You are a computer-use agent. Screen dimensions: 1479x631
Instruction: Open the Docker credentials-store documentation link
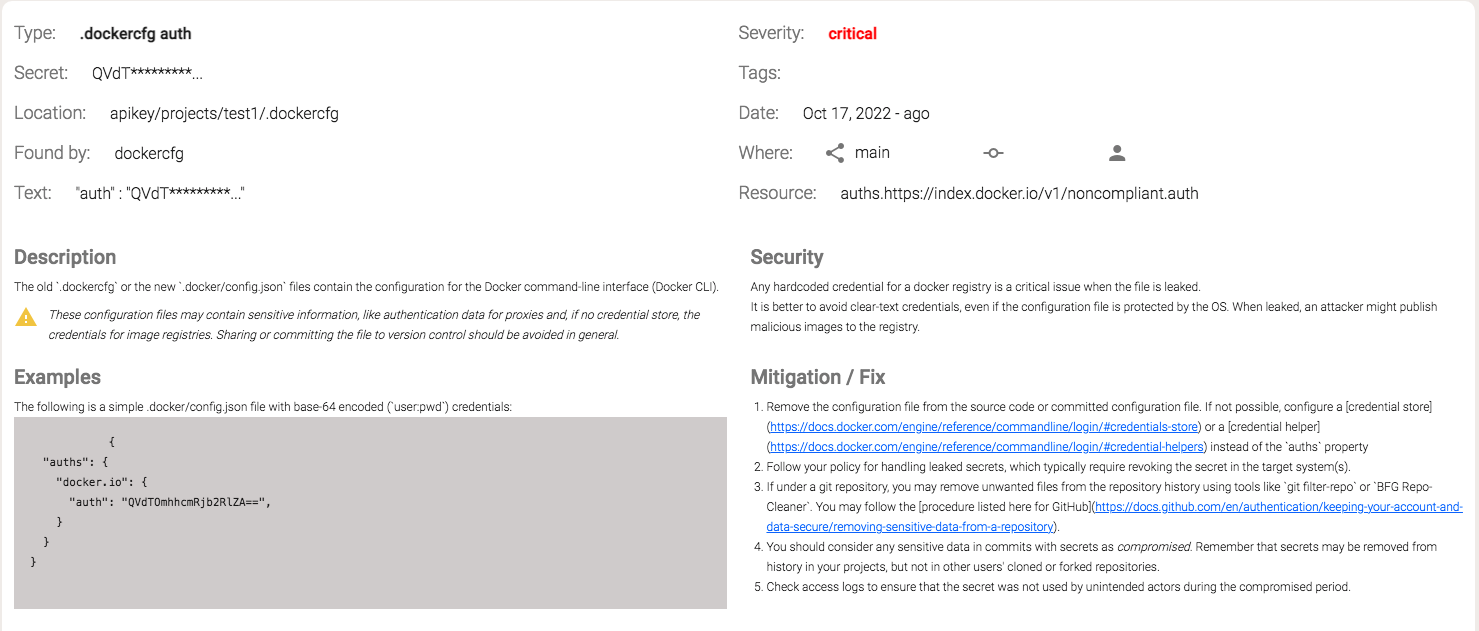pyautogui.click(x=983, y=427)
